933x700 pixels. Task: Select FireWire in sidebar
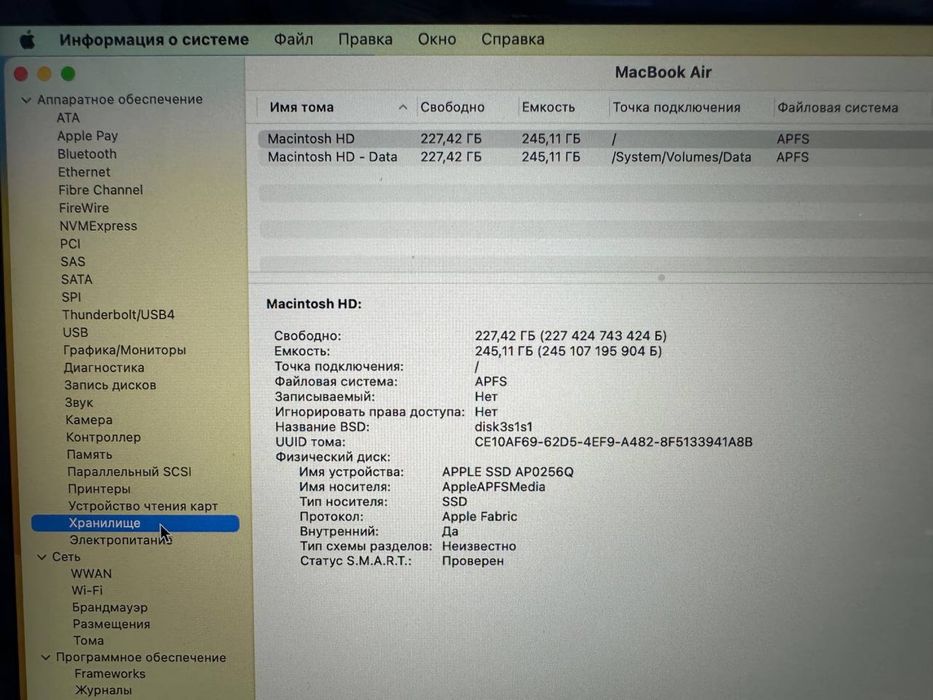pos(84,208)
